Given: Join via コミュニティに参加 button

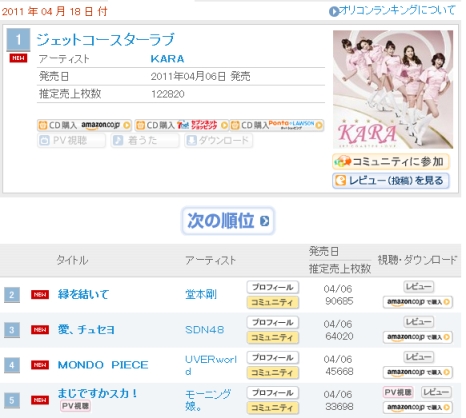Looking at the screenshot, I should (x=391, y=162).
